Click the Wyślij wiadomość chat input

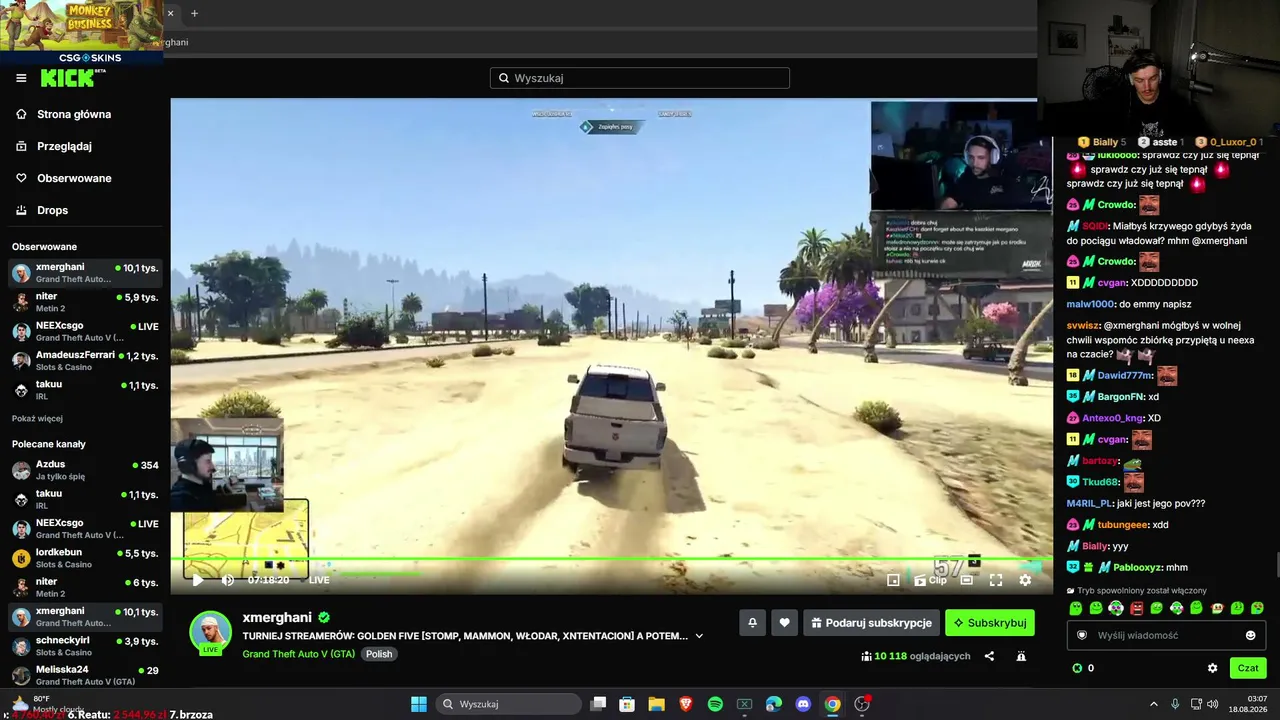tap(1166, 635)
